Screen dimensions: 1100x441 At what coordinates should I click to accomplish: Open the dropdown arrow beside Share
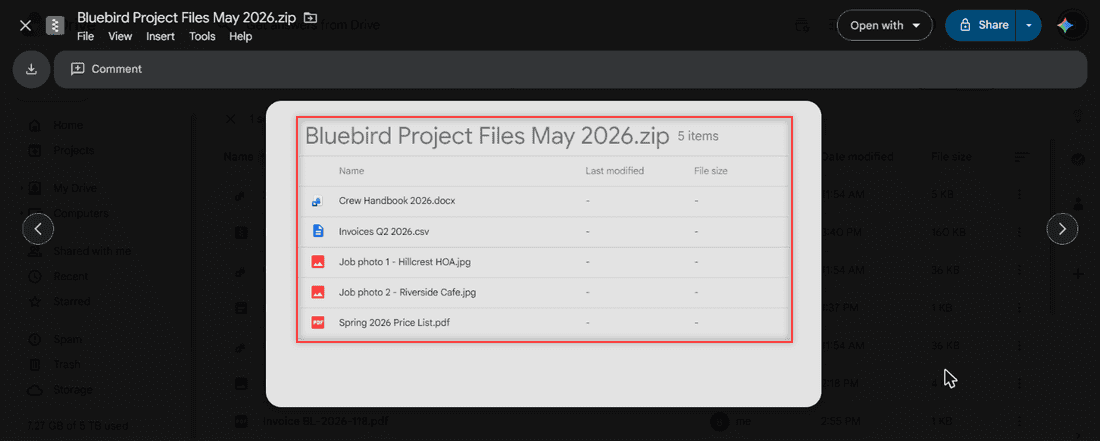coord(1028,25)
